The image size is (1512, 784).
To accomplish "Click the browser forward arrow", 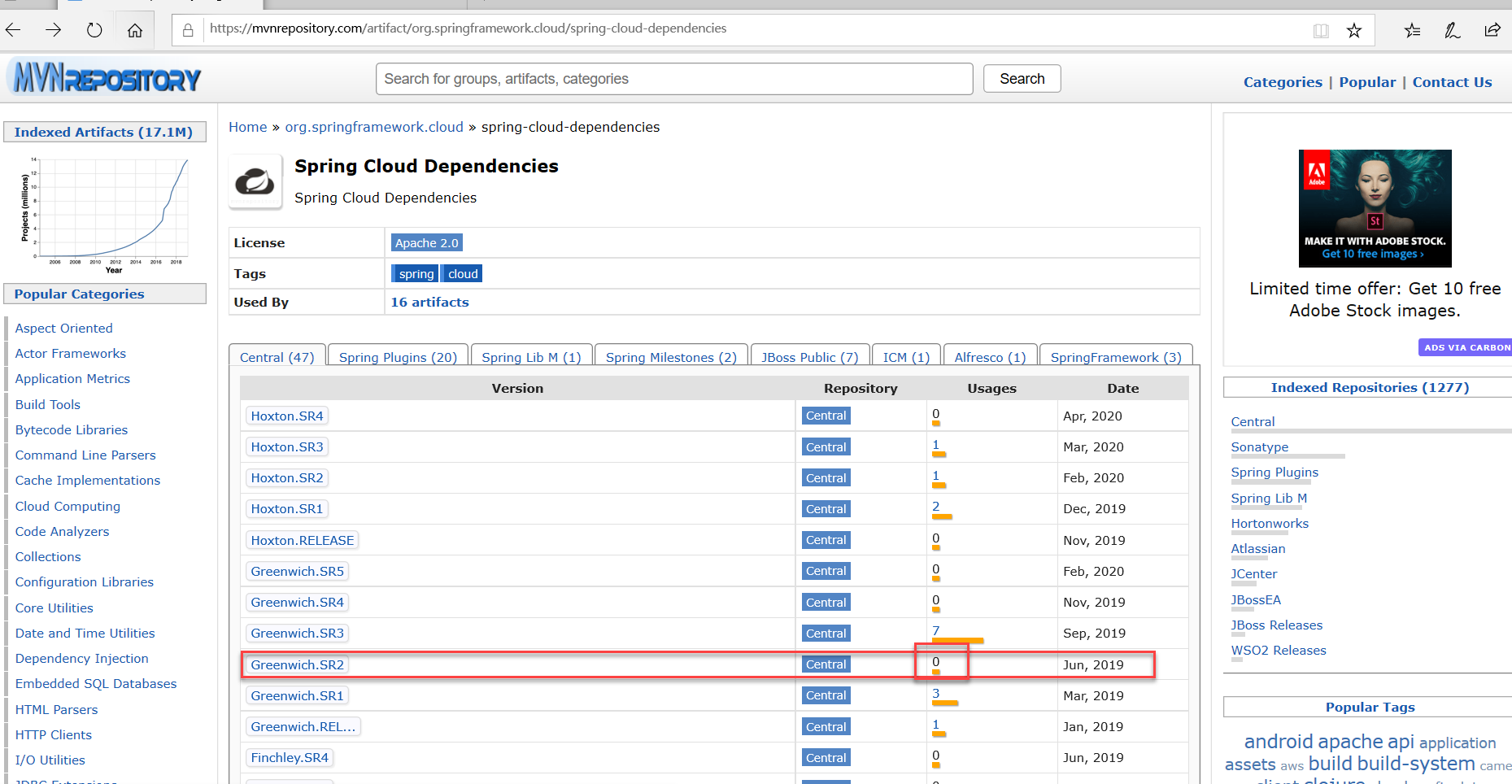I will coord(54,30).
